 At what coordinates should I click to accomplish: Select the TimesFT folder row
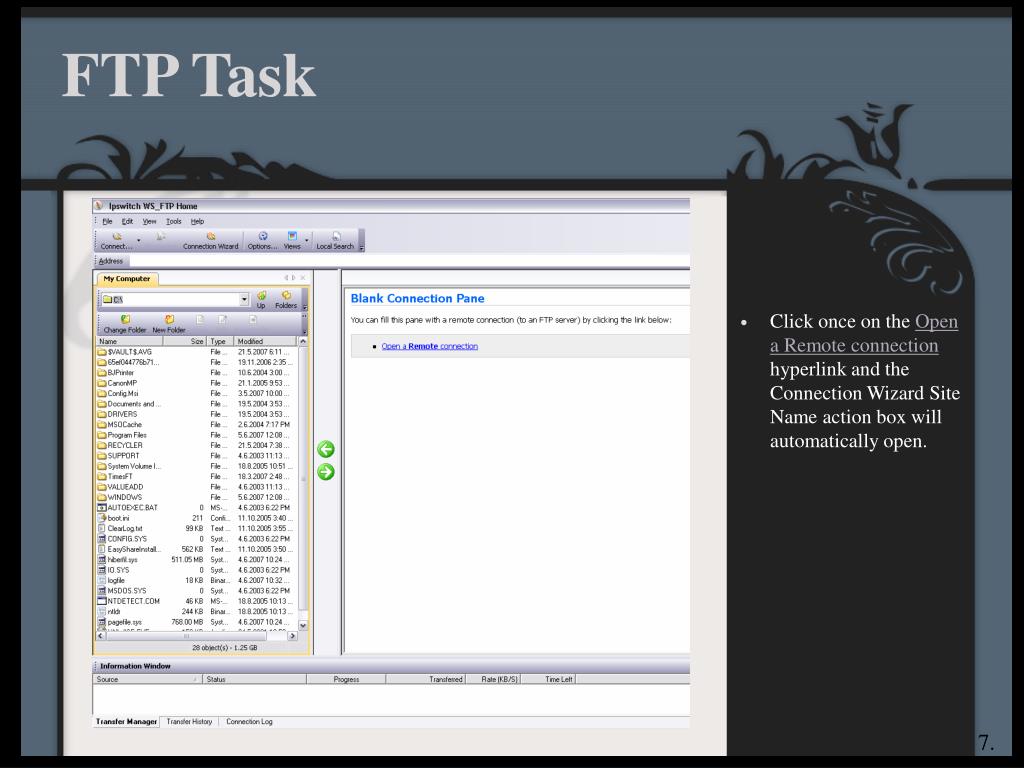click(x=197, y=477)
